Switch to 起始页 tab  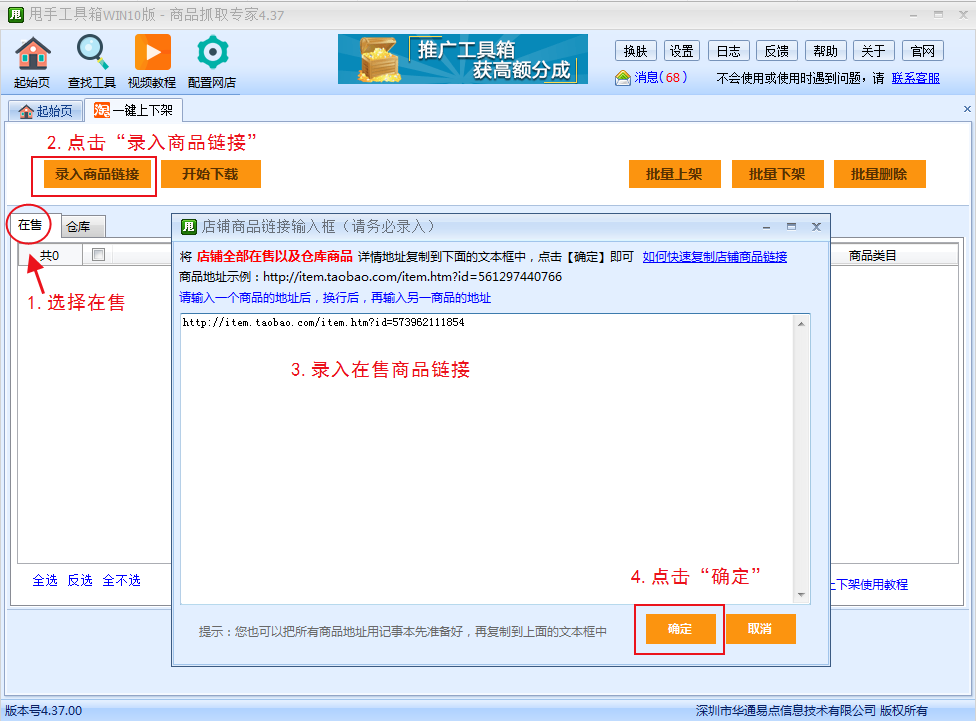pyautogui.click(x=45, y=111)
